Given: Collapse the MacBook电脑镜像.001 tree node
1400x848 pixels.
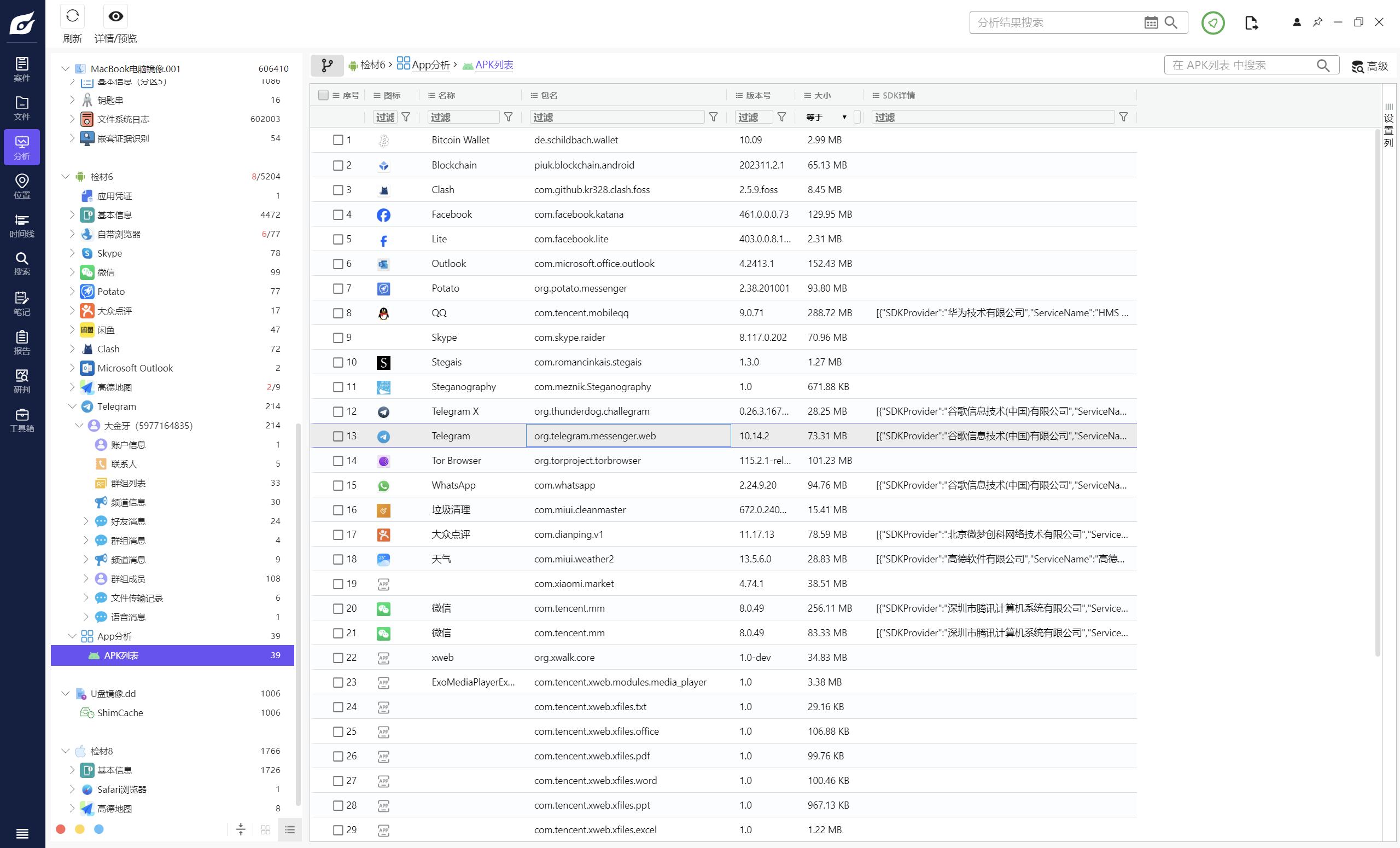Looking at the screenshot, I should (65, 69).
